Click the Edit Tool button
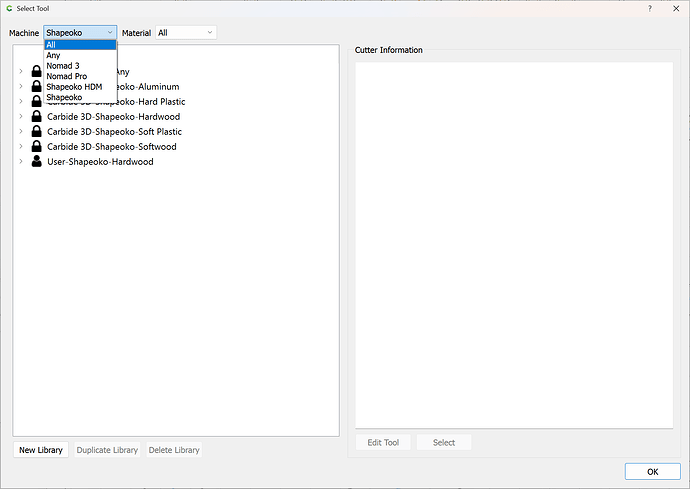The height and width of the screenshot is (489, 690). [x=383, y=442]
